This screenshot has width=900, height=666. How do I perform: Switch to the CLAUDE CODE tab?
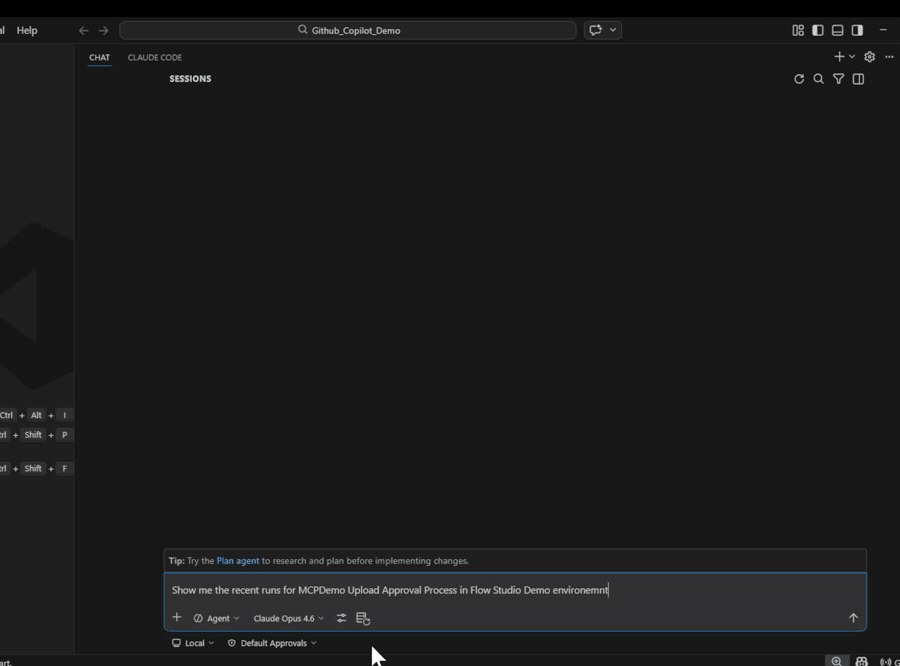click(154, 57)
